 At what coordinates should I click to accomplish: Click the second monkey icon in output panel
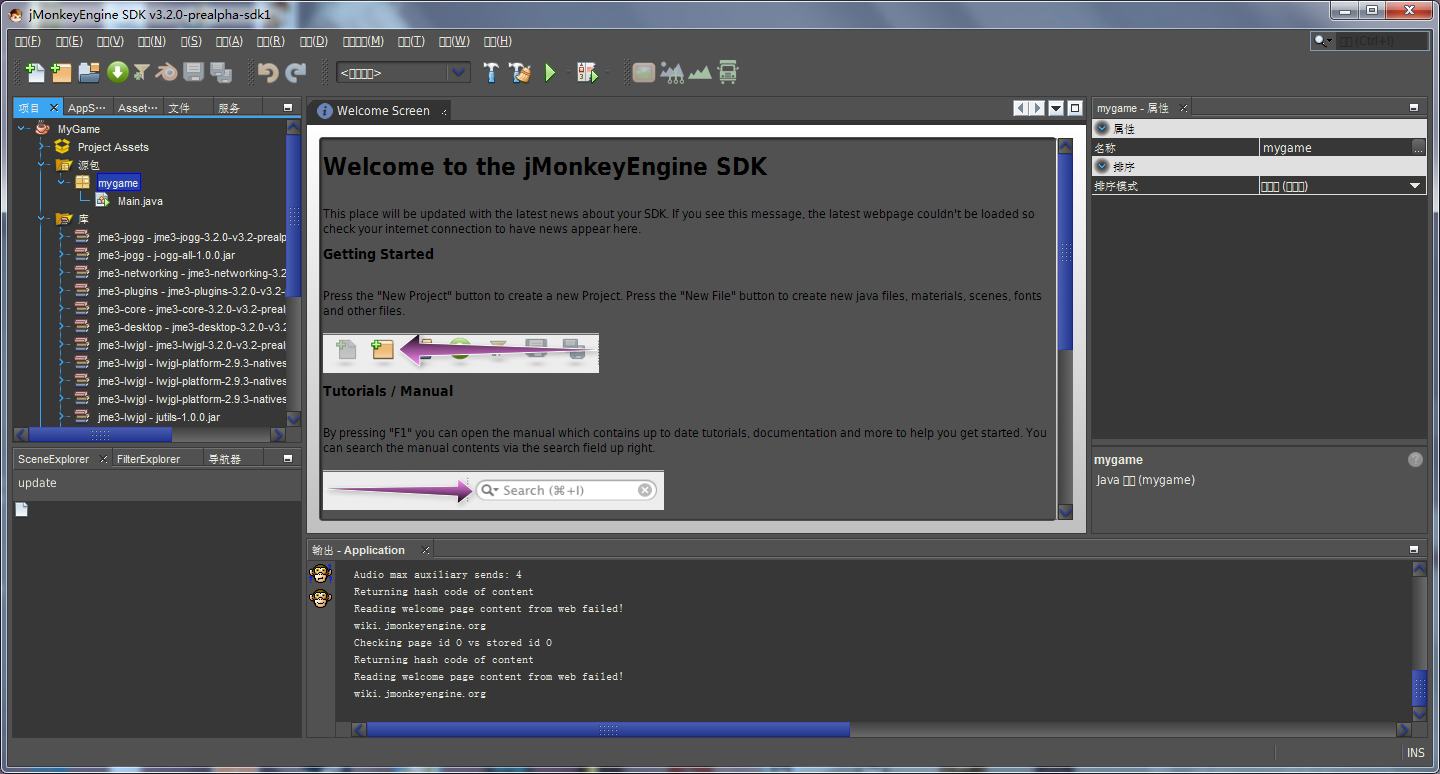pos(320,598)
